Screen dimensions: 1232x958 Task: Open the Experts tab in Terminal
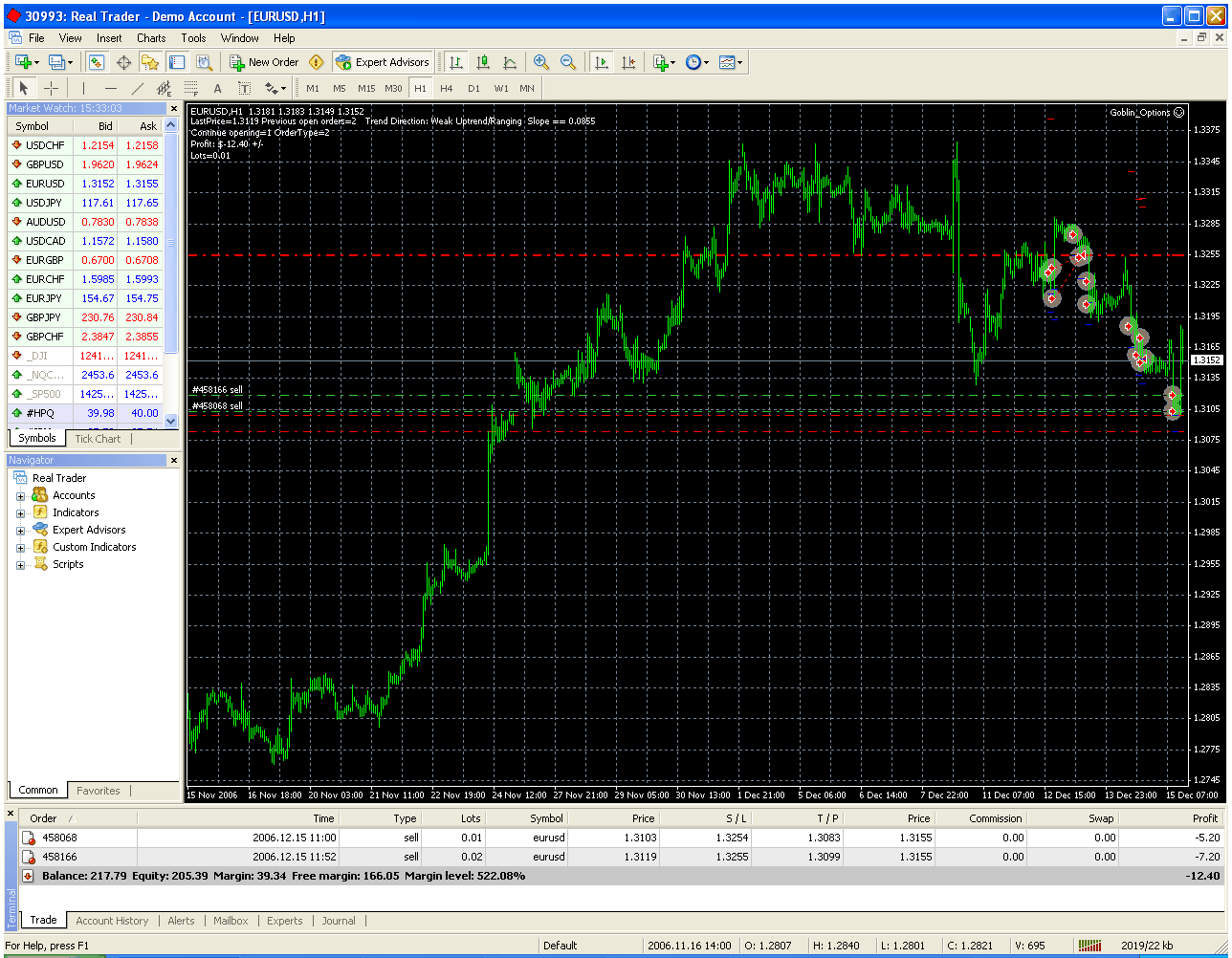point(285,921)
